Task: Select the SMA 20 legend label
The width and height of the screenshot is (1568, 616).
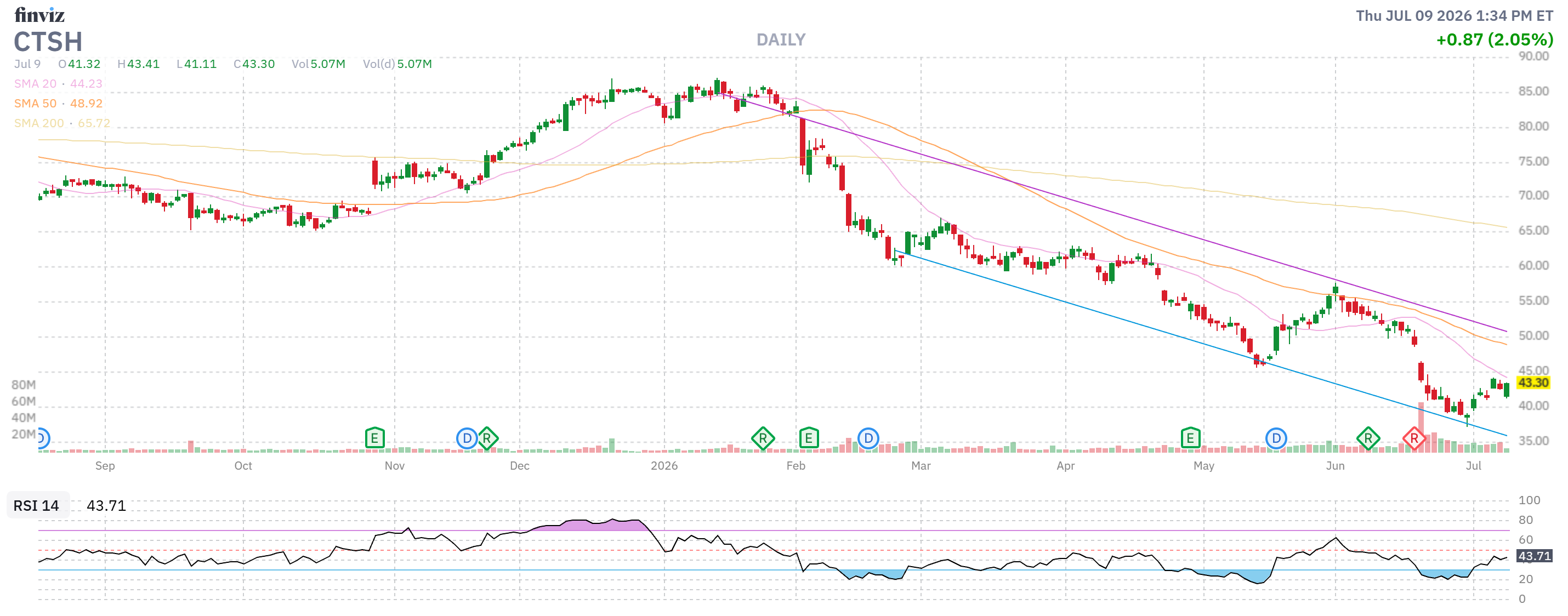Action: point(35,83)
